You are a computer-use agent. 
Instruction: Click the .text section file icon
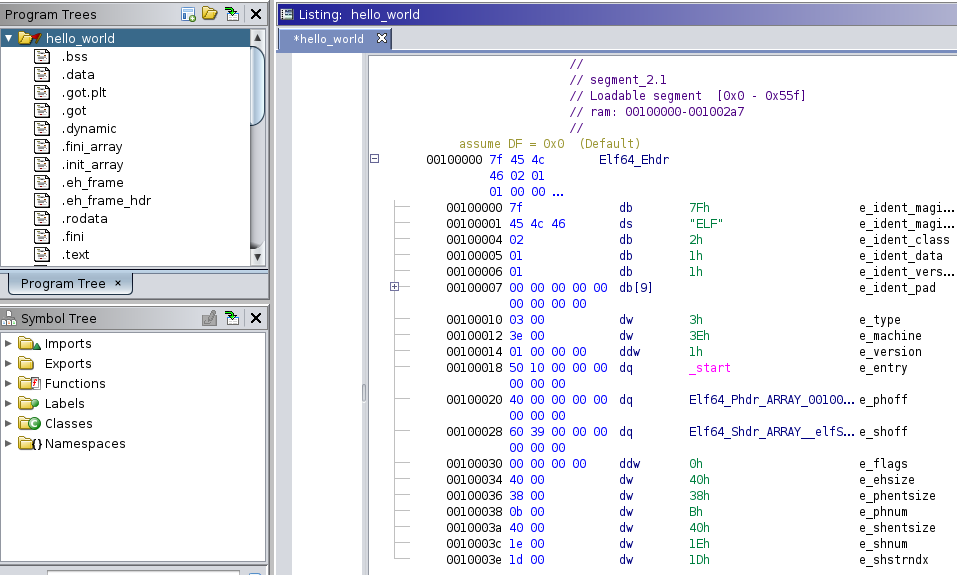pos(42,255)
